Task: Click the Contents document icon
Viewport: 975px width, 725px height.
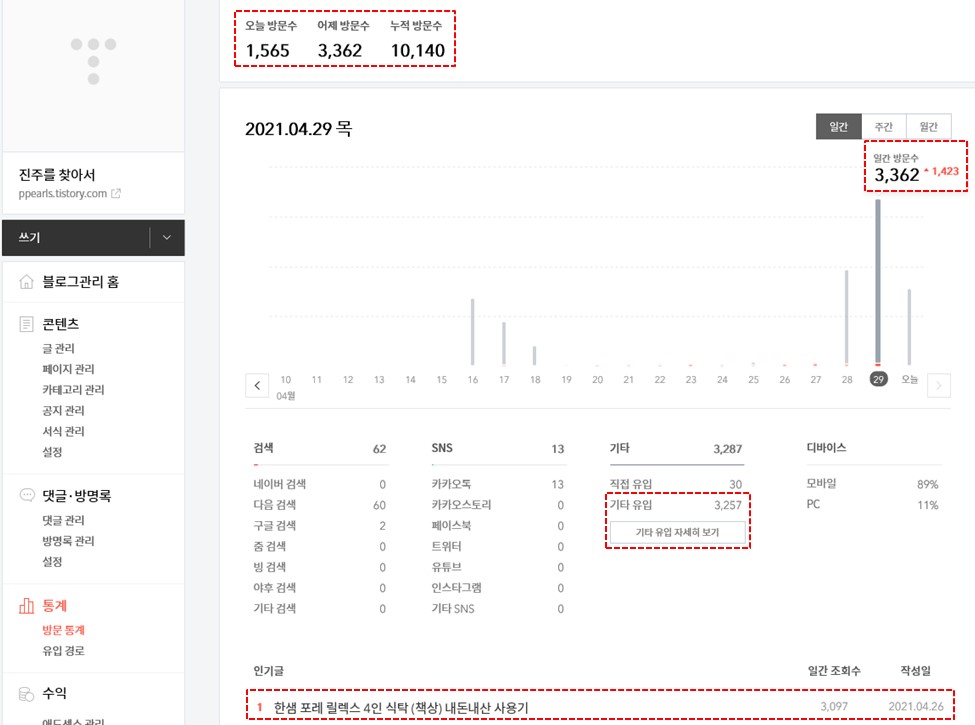Action: tap(26, 324)
